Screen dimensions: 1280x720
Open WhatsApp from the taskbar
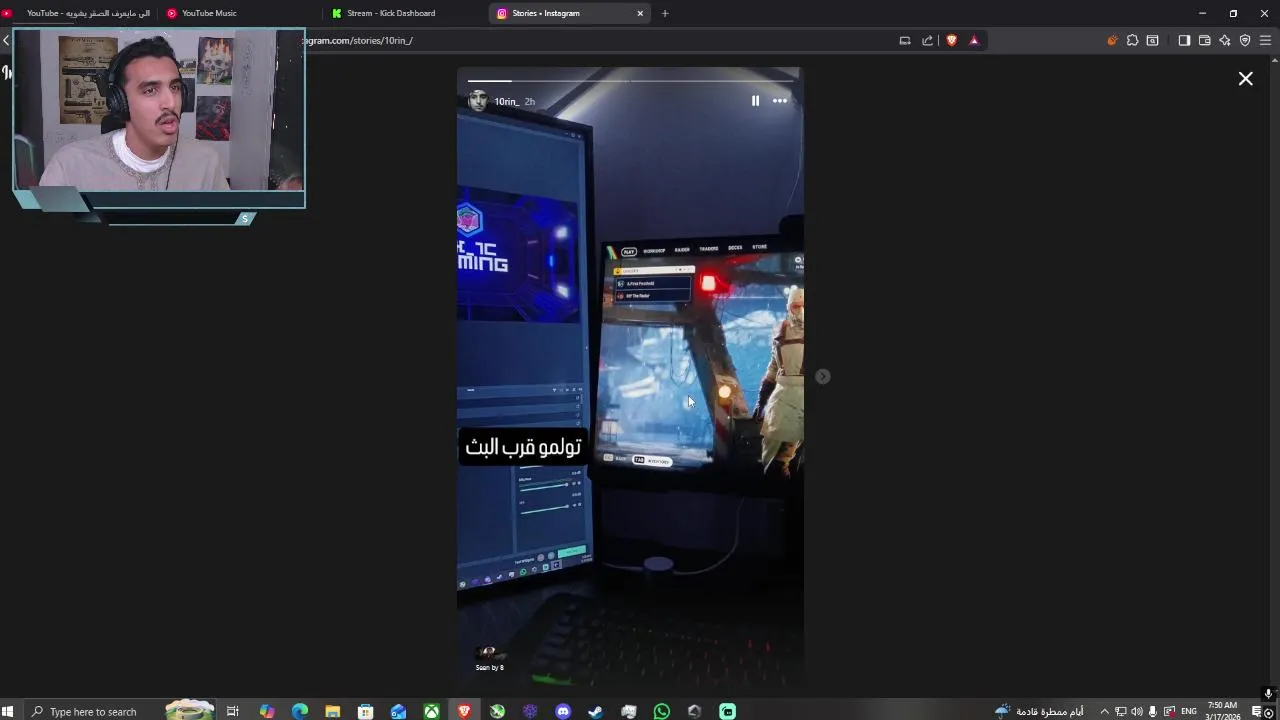coord(662,711)
